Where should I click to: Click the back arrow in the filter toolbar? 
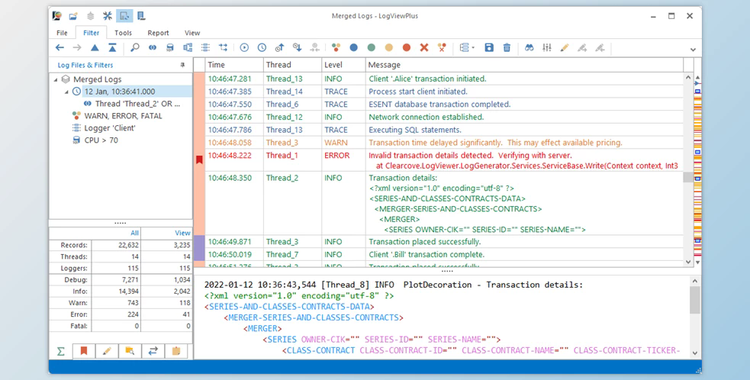coord(60,47)
